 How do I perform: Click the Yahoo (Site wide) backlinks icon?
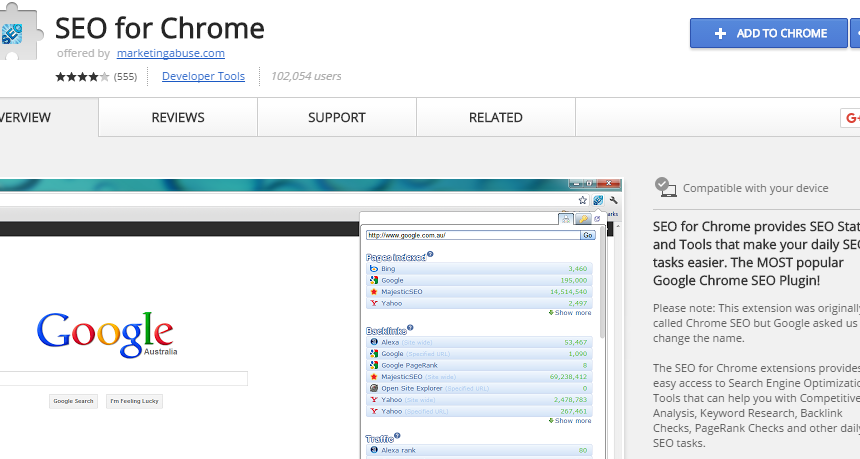click(x=374, y=400)
